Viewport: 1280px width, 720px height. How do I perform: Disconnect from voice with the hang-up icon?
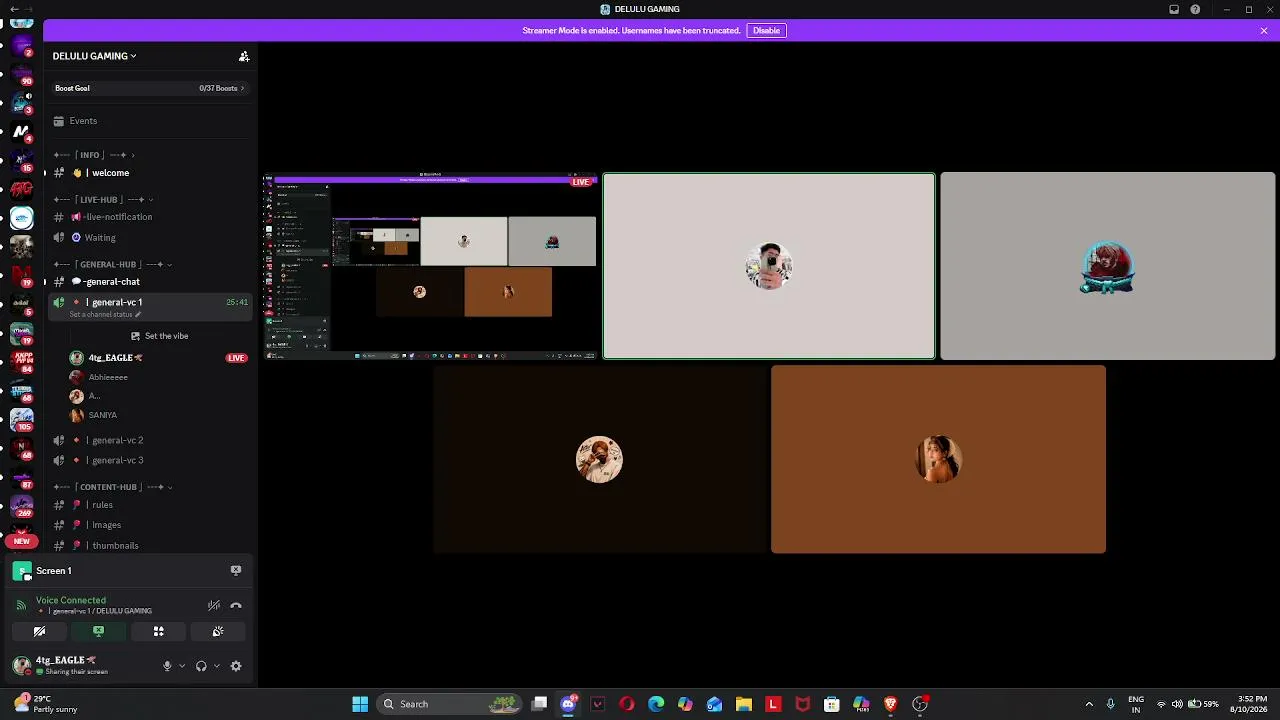tap(236, 606)
